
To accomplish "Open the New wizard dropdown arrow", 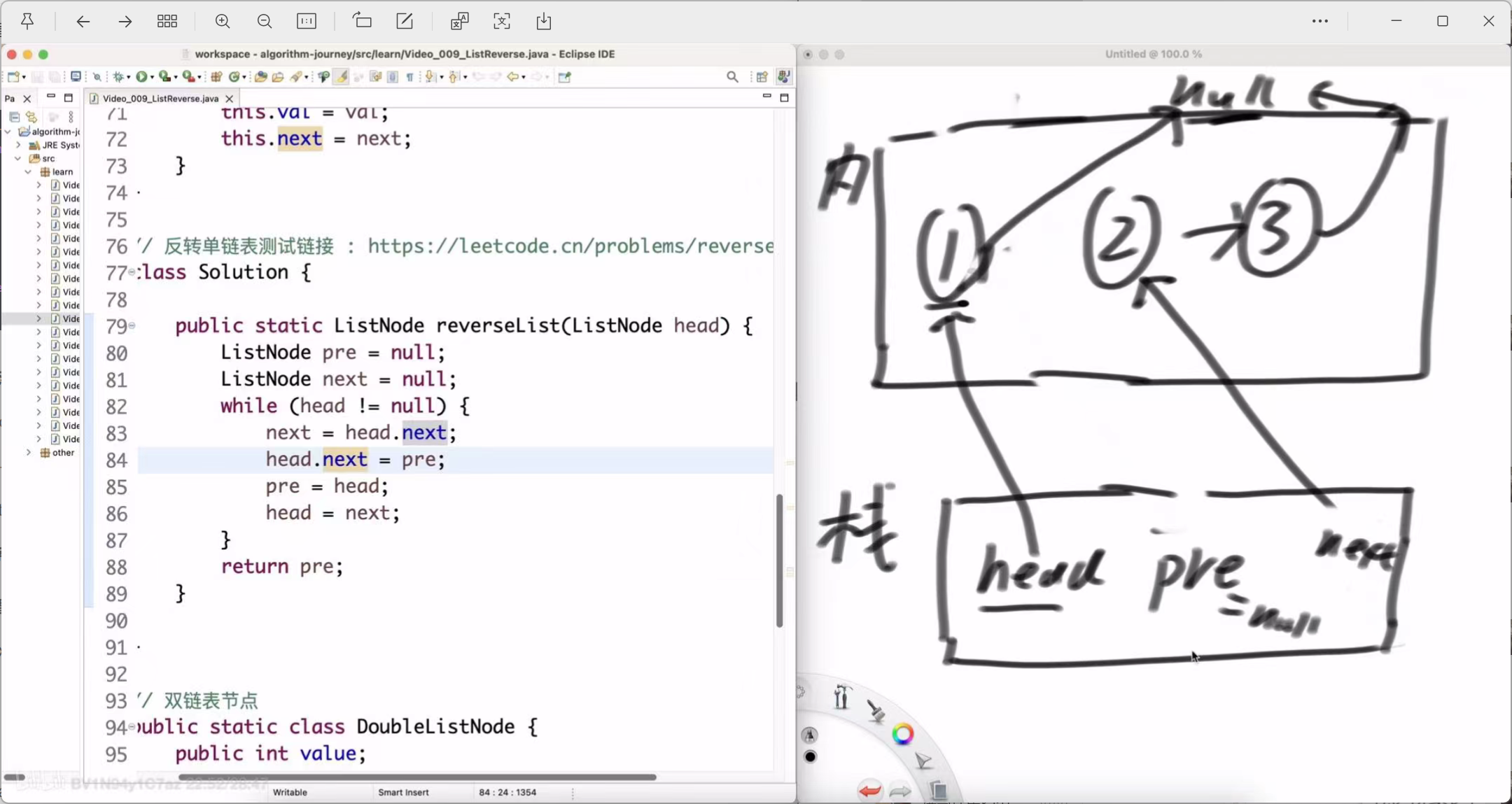I will tap(24, 78).
